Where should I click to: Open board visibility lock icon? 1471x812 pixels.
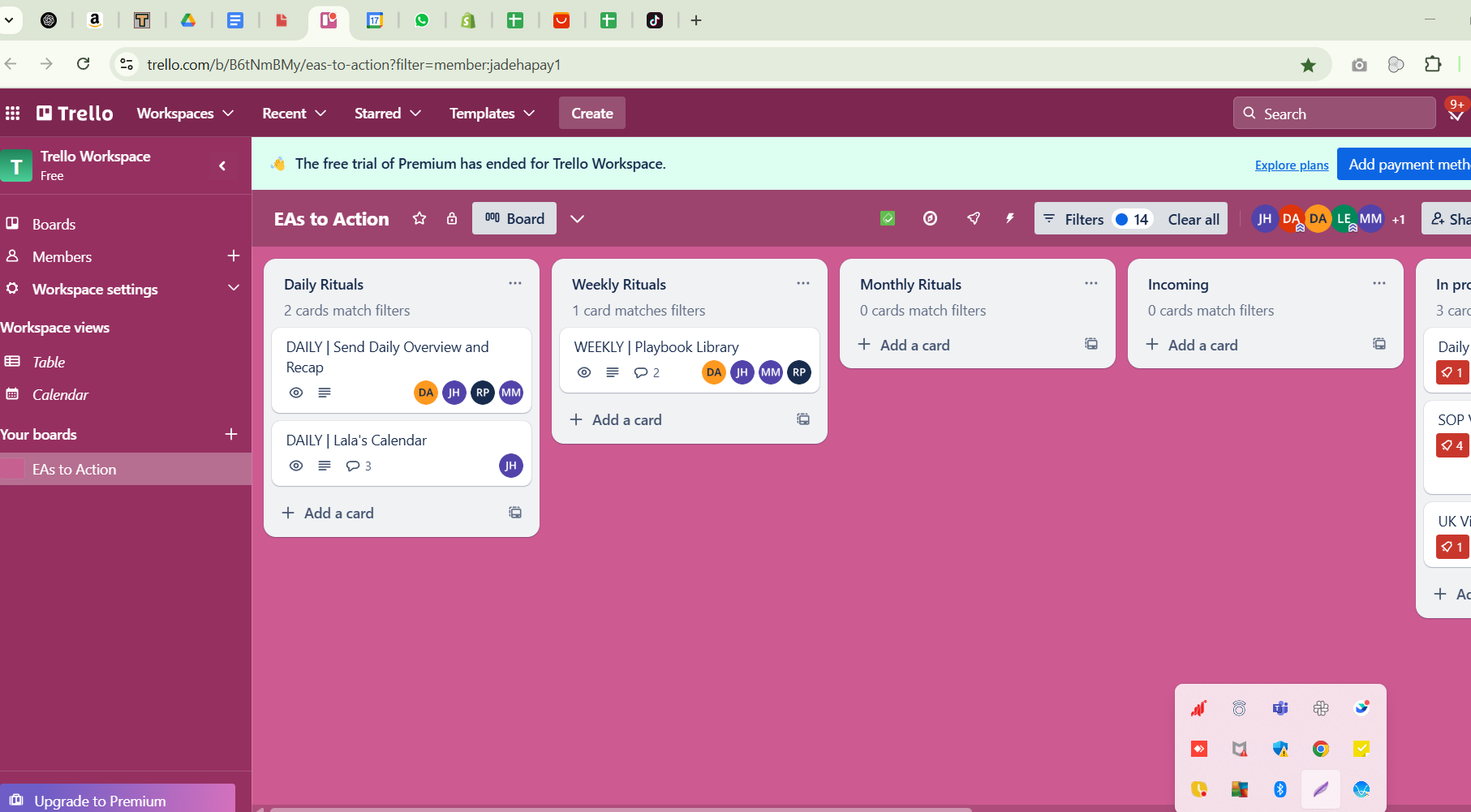click(x=452, y=218)
